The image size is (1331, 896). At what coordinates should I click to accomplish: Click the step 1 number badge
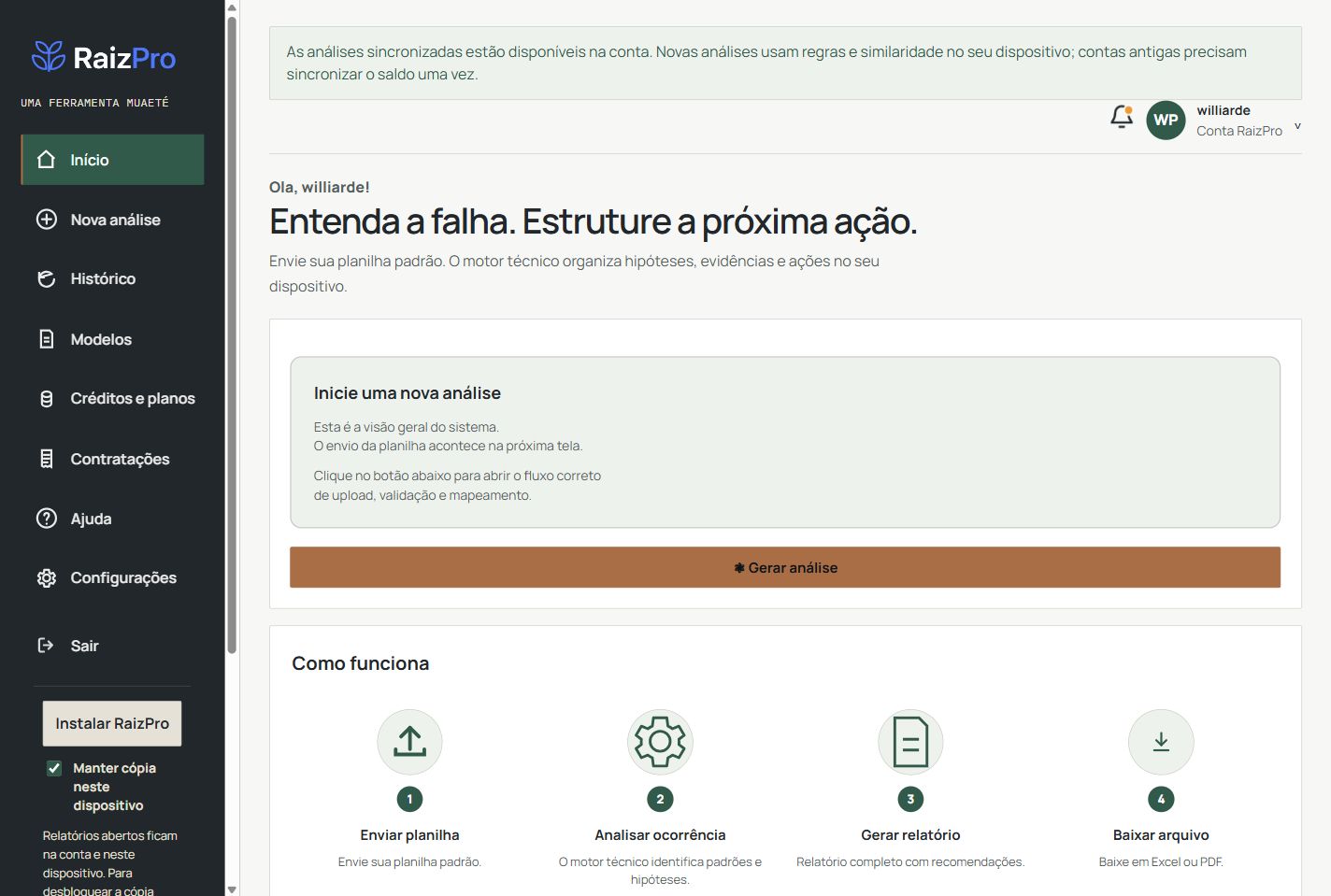pyautogui.click(x=409, y=799)
